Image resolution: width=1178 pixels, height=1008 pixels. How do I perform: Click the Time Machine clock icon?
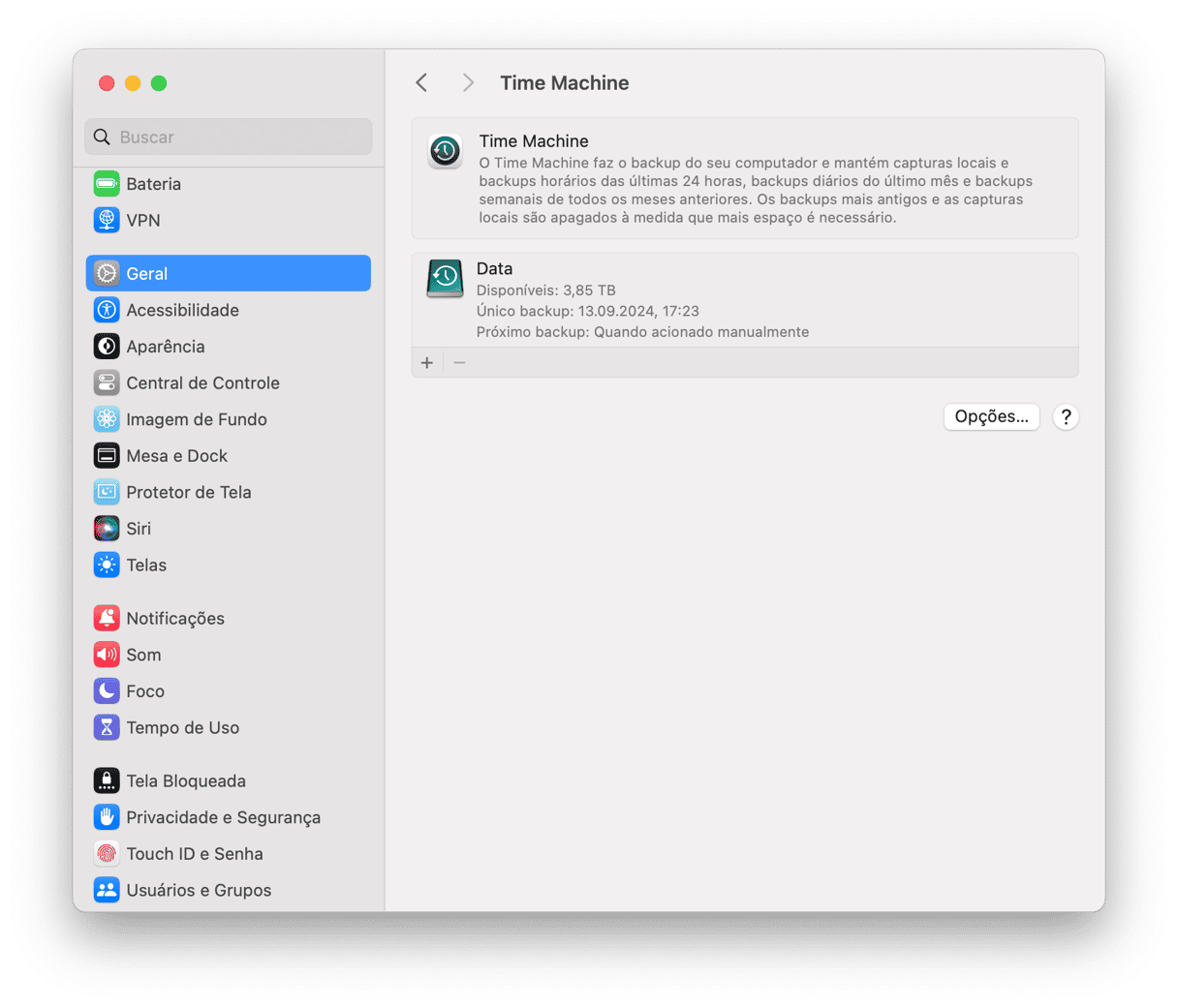pyautogui.click(x=445, y=151)
